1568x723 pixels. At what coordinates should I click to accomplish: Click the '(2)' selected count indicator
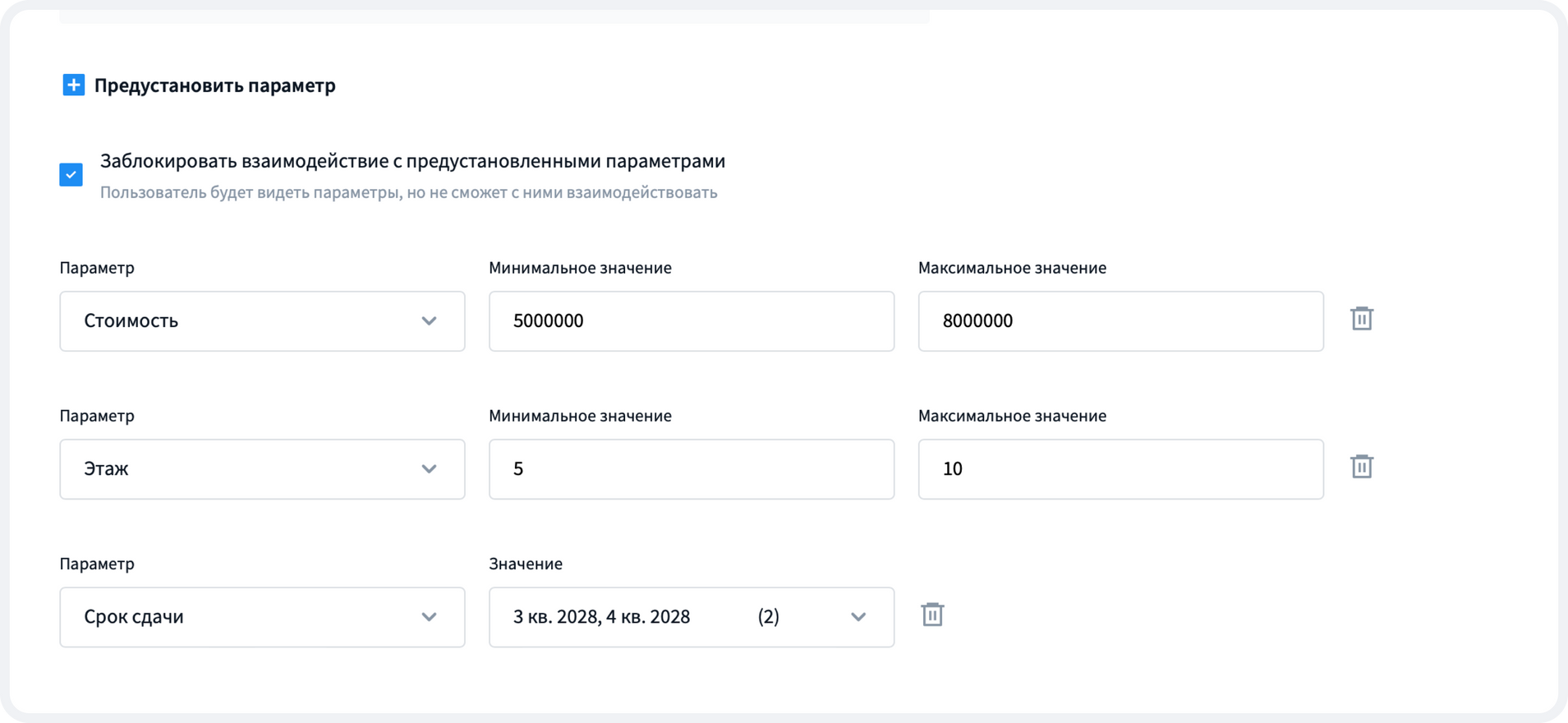point(768,617)
